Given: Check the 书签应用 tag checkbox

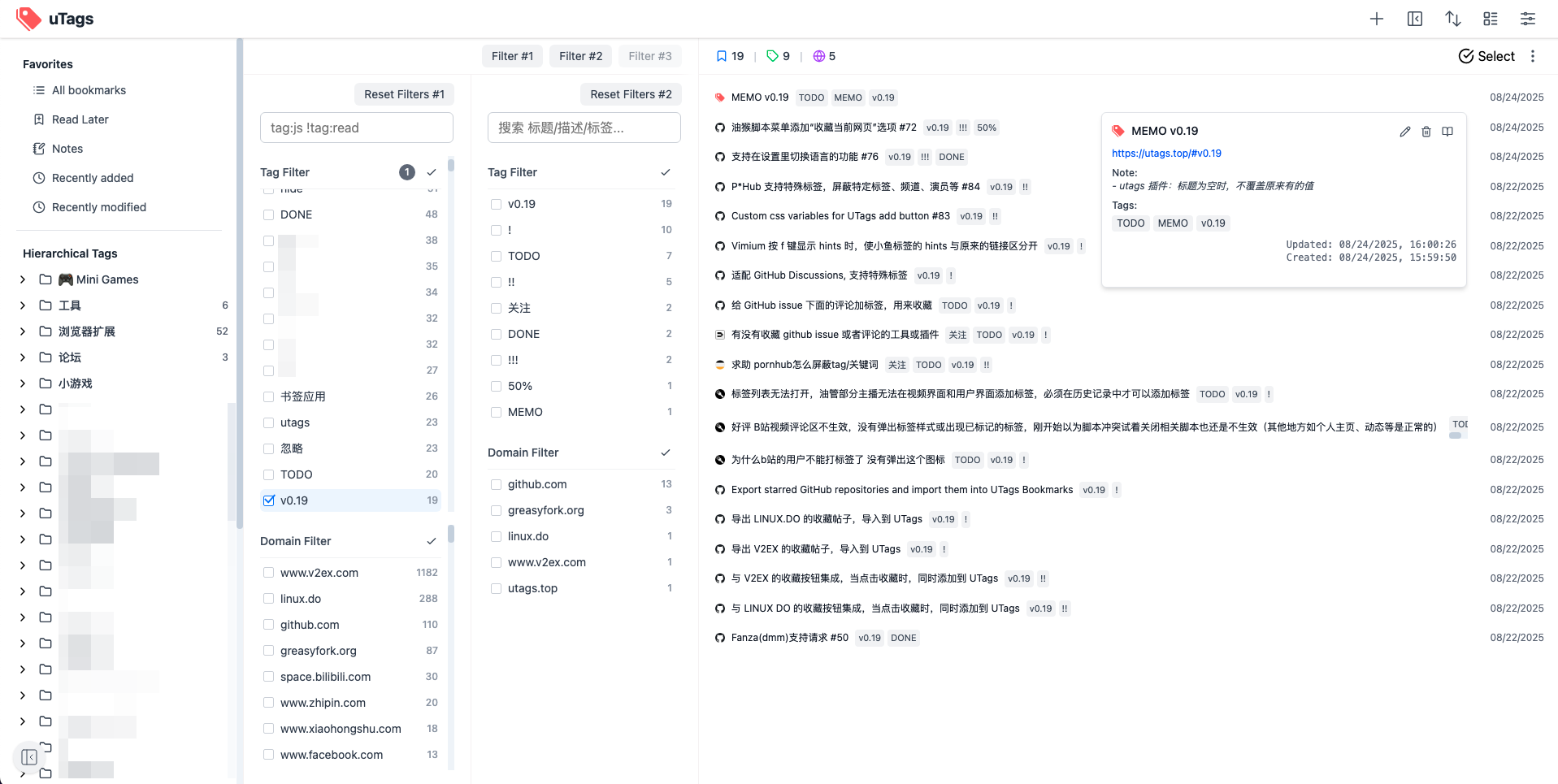Looking at the screenshot, I should [269, 396].
